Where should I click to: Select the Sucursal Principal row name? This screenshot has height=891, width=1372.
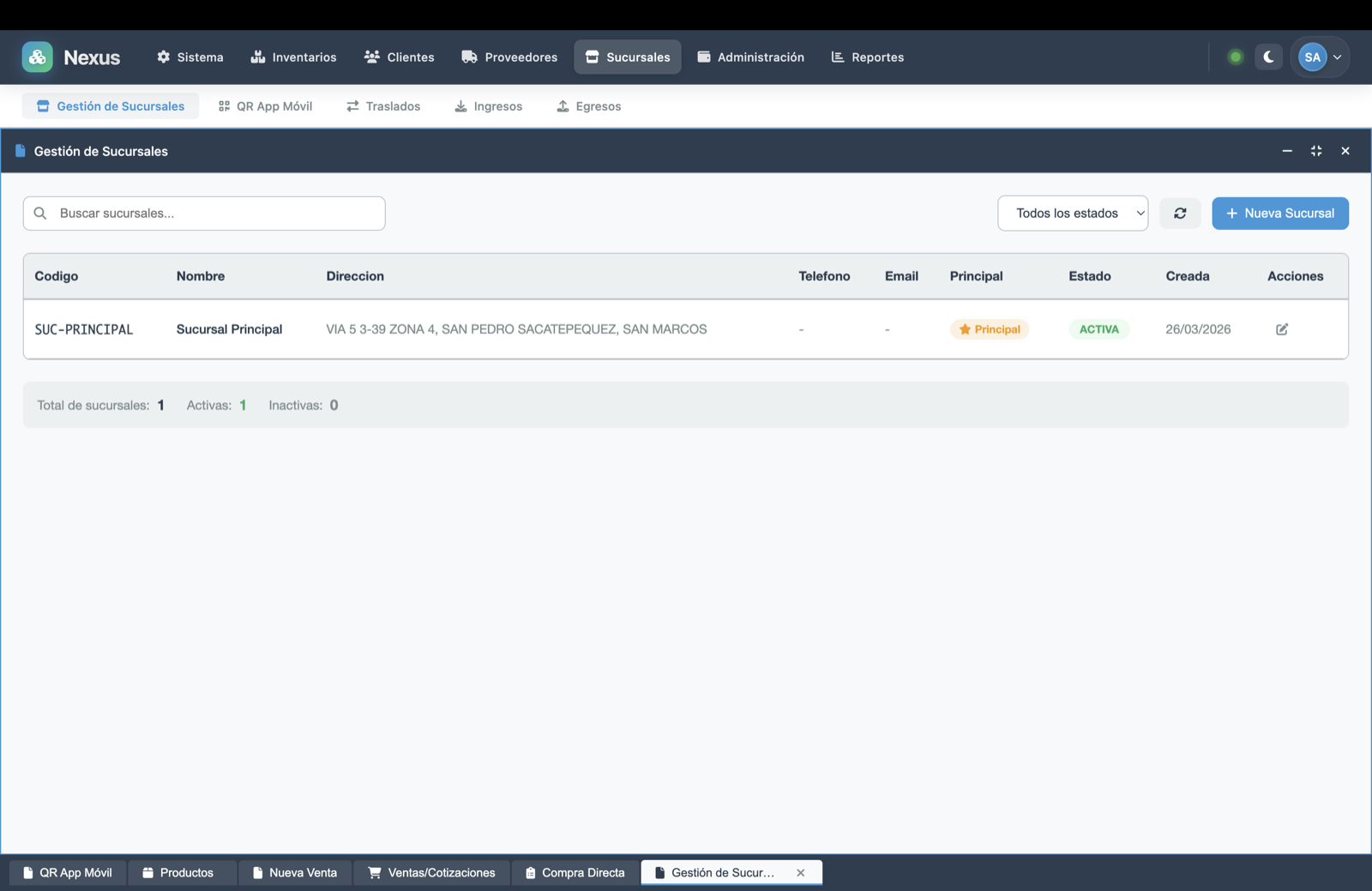(229, 328)
